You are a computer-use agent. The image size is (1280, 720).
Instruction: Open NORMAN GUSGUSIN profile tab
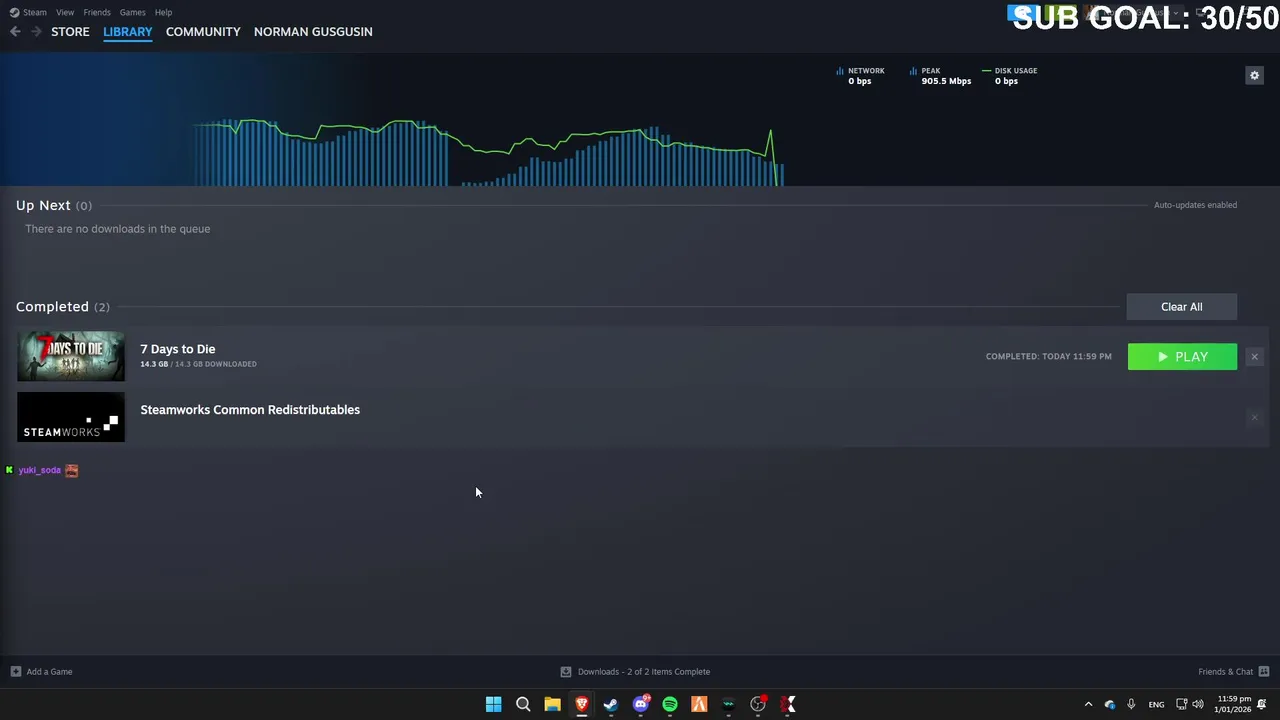(x=313, y=32)
